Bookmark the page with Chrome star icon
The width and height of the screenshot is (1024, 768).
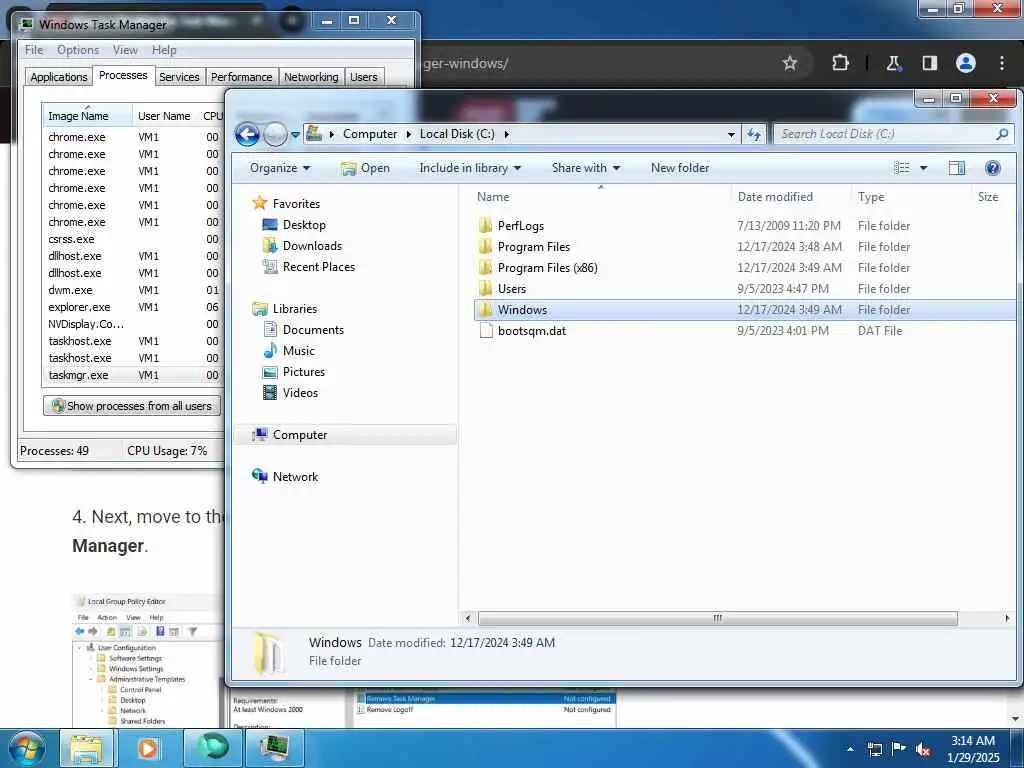coord(790,63)
